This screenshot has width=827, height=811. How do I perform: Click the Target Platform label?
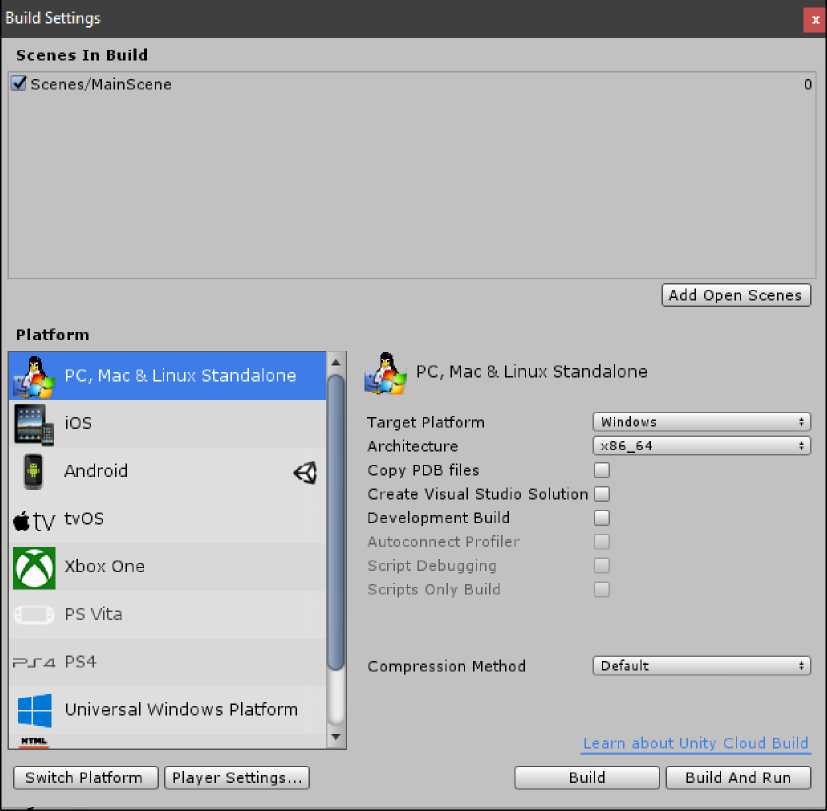[426, 422]
